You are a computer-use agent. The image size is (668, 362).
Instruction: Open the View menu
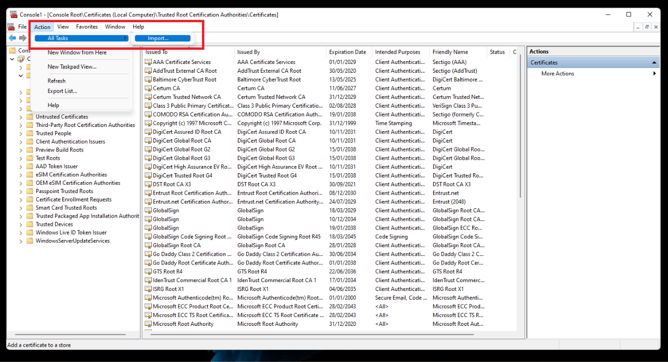pyautogui.click(x=63, y=27)
